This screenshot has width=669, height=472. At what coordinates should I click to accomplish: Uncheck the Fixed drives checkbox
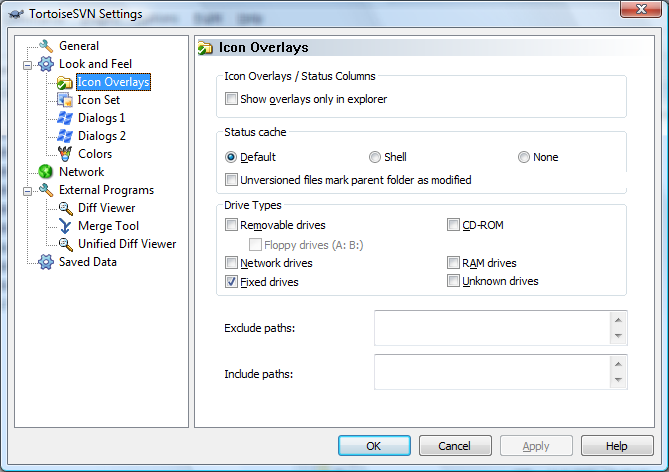[231, 282]
